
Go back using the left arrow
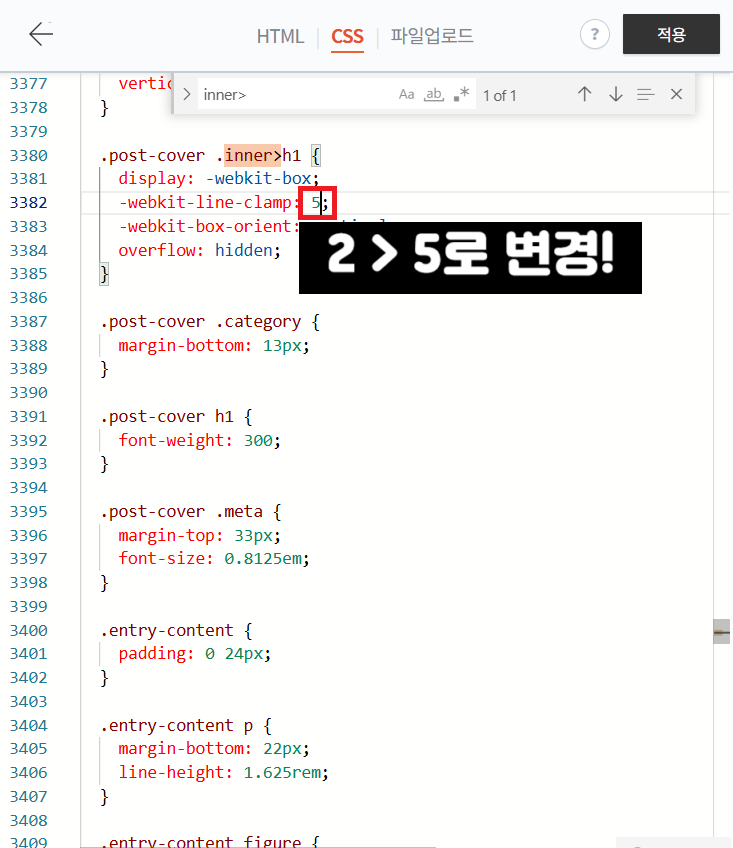pyautogui.click(x=41, y=35)
